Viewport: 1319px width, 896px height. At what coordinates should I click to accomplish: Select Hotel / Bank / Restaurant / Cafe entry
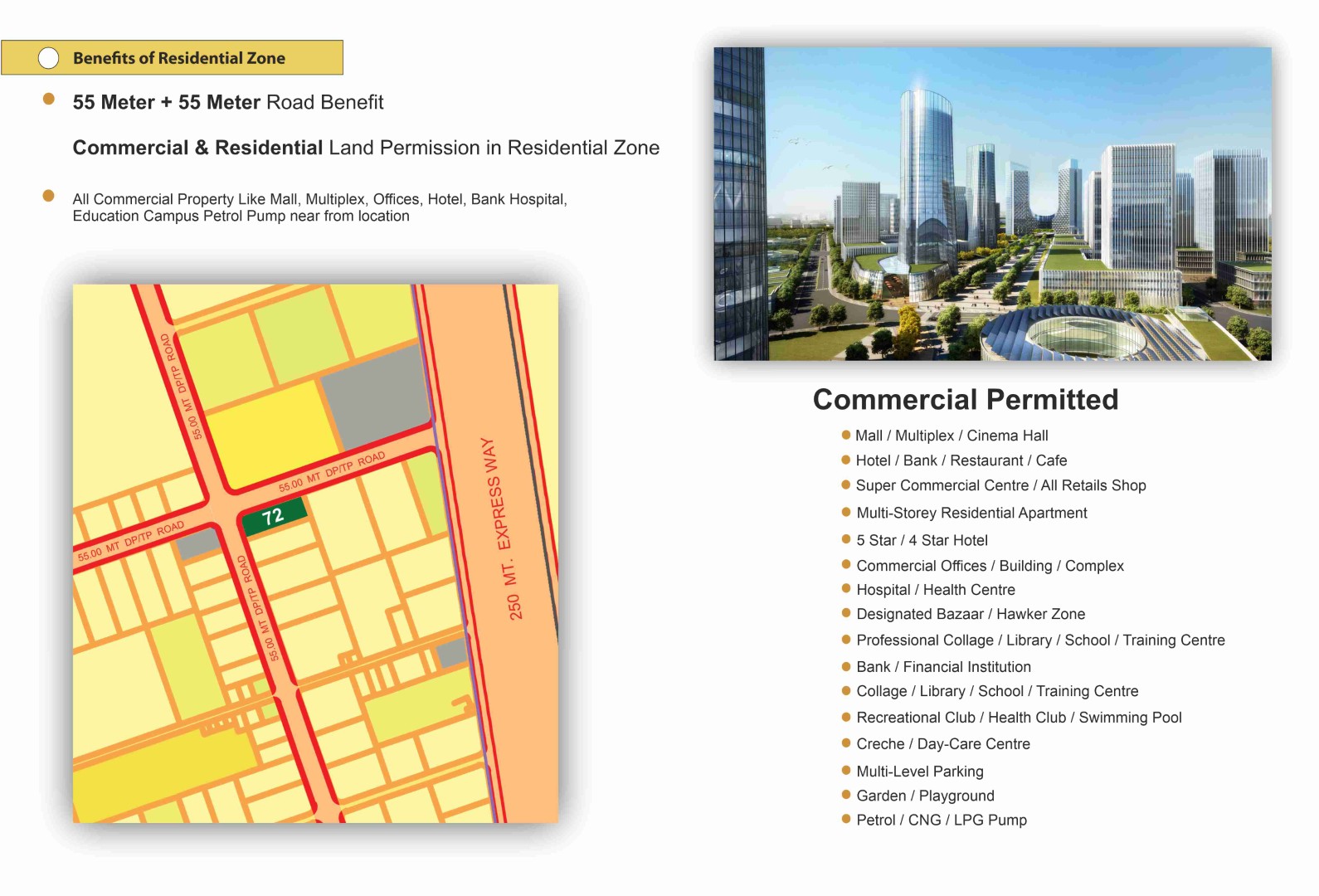click(961, 460)
